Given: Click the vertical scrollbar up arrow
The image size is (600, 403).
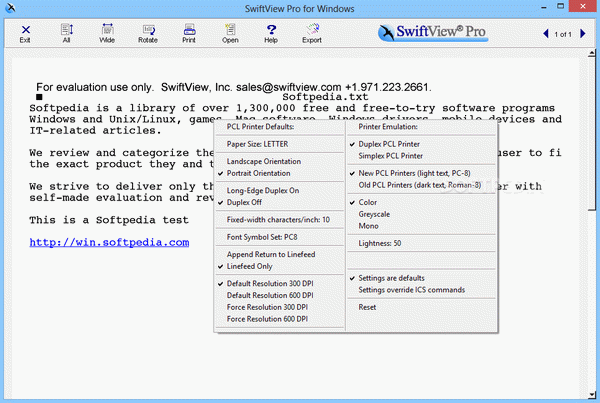Looking at the screenshot, I should [x=592, y=53].
